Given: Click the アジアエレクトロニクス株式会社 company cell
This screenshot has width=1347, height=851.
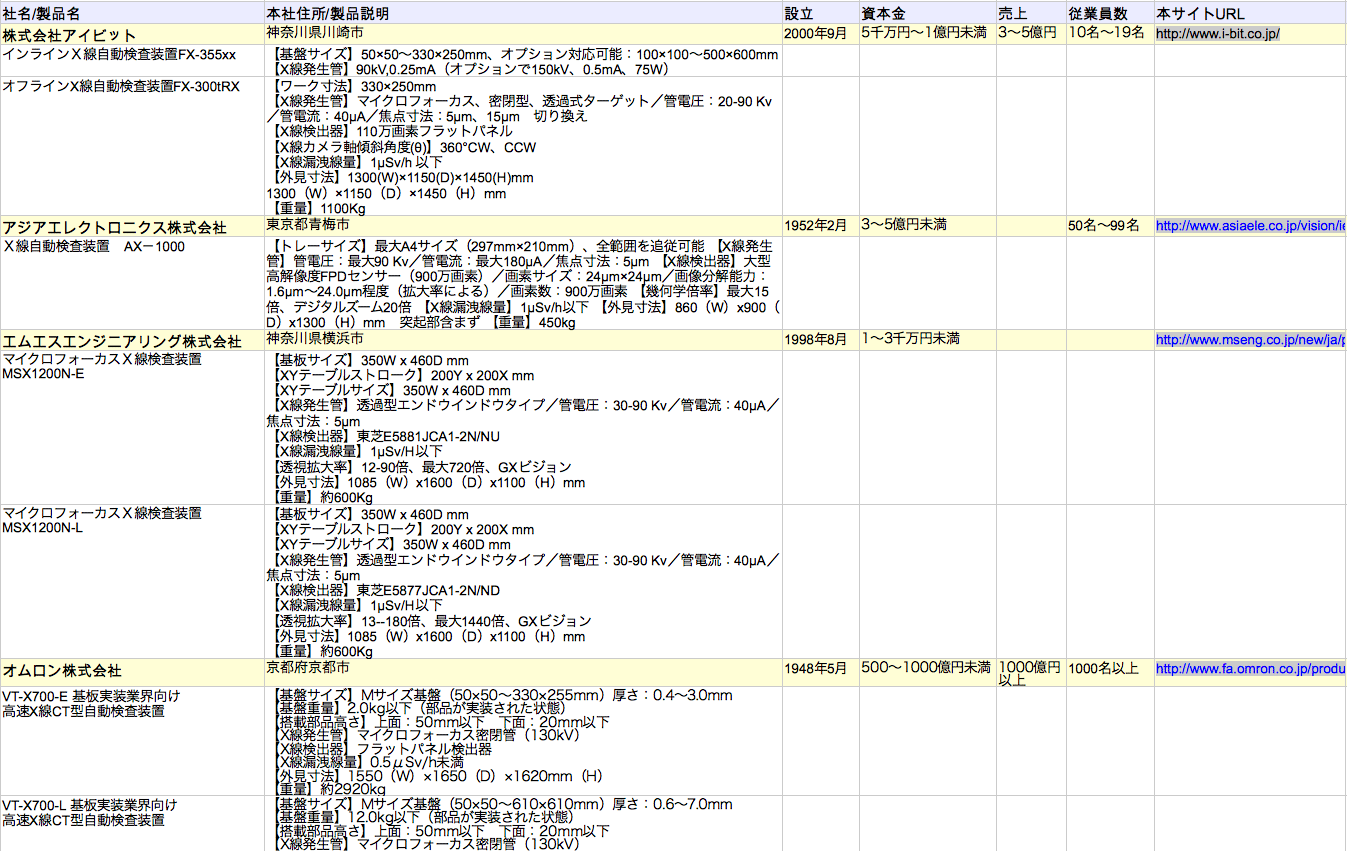Looking at the screenshot, I should pyautogui.click(x=132, y=226).
